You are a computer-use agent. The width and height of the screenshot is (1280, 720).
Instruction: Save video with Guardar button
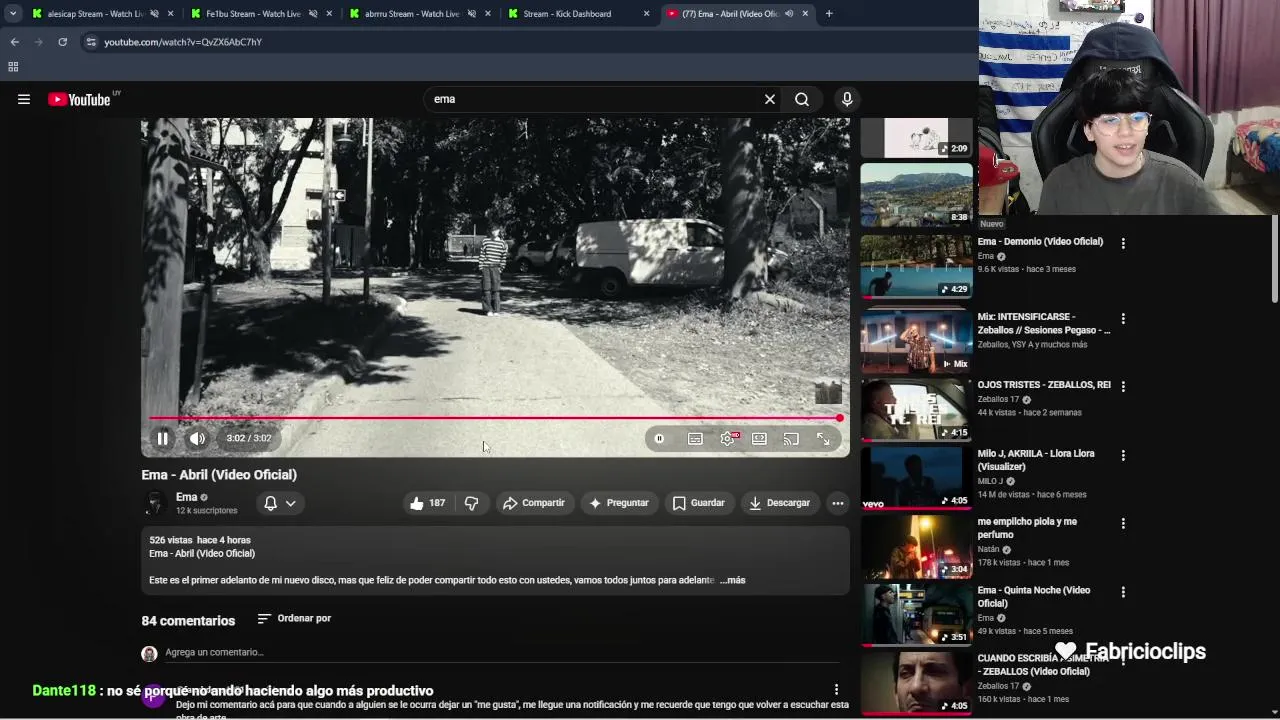tap(698, 503)
